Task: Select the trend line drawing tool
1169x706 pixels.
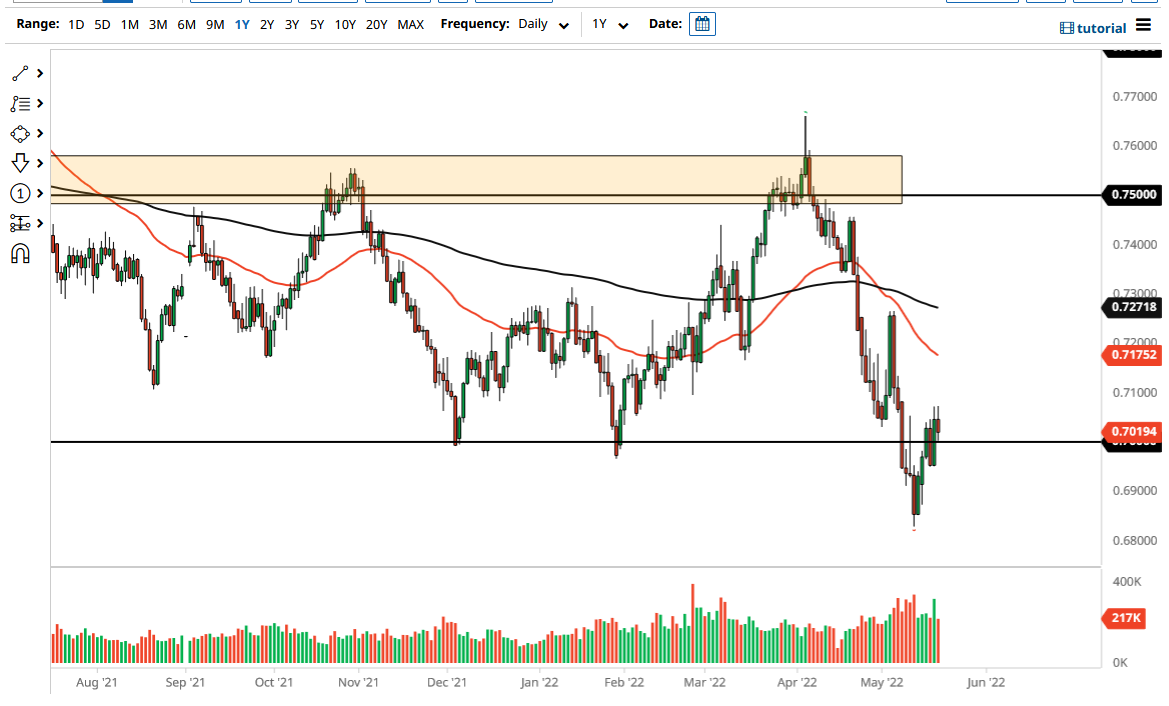Action: point(20,72)
